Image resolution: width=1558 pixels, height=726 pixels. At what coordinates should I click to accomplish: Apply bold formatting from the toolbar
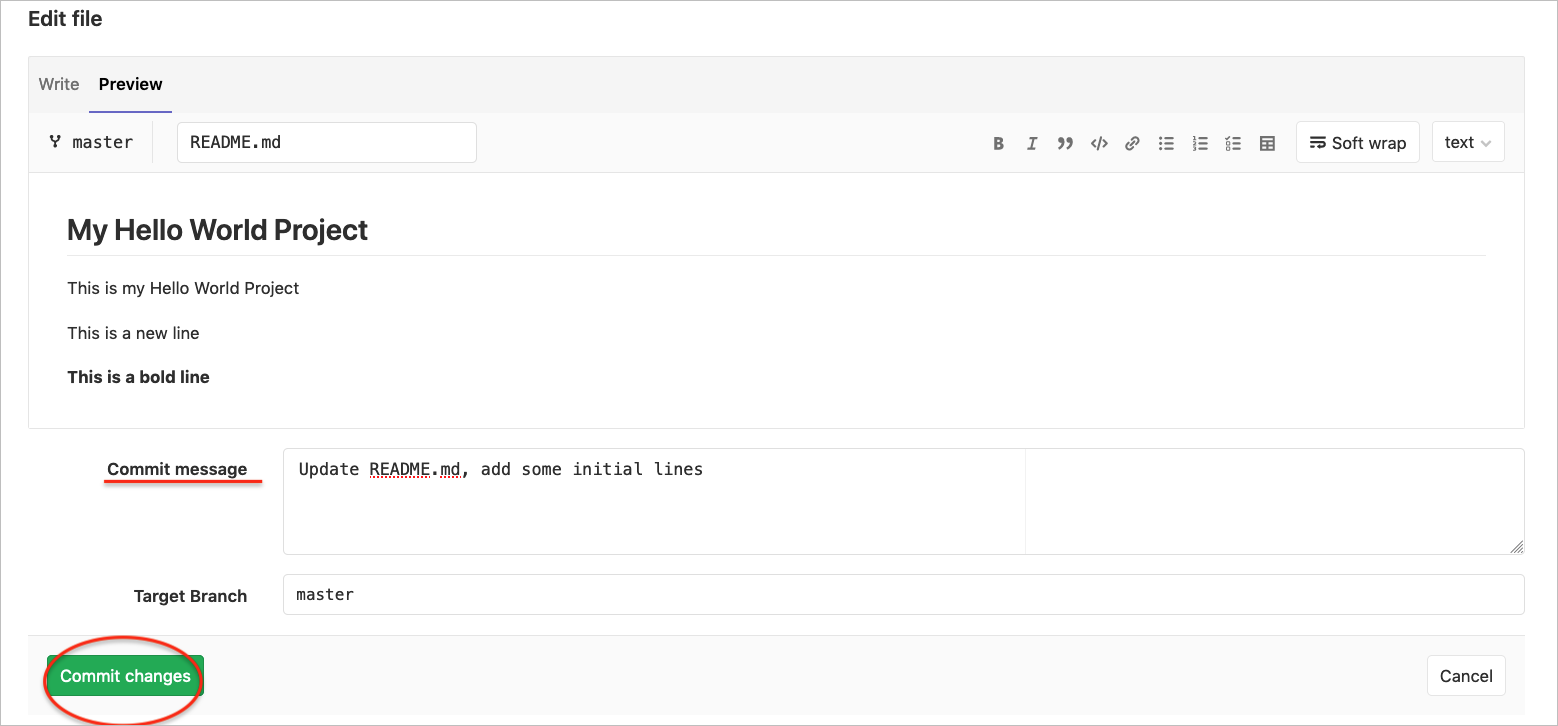pos(998,143)
